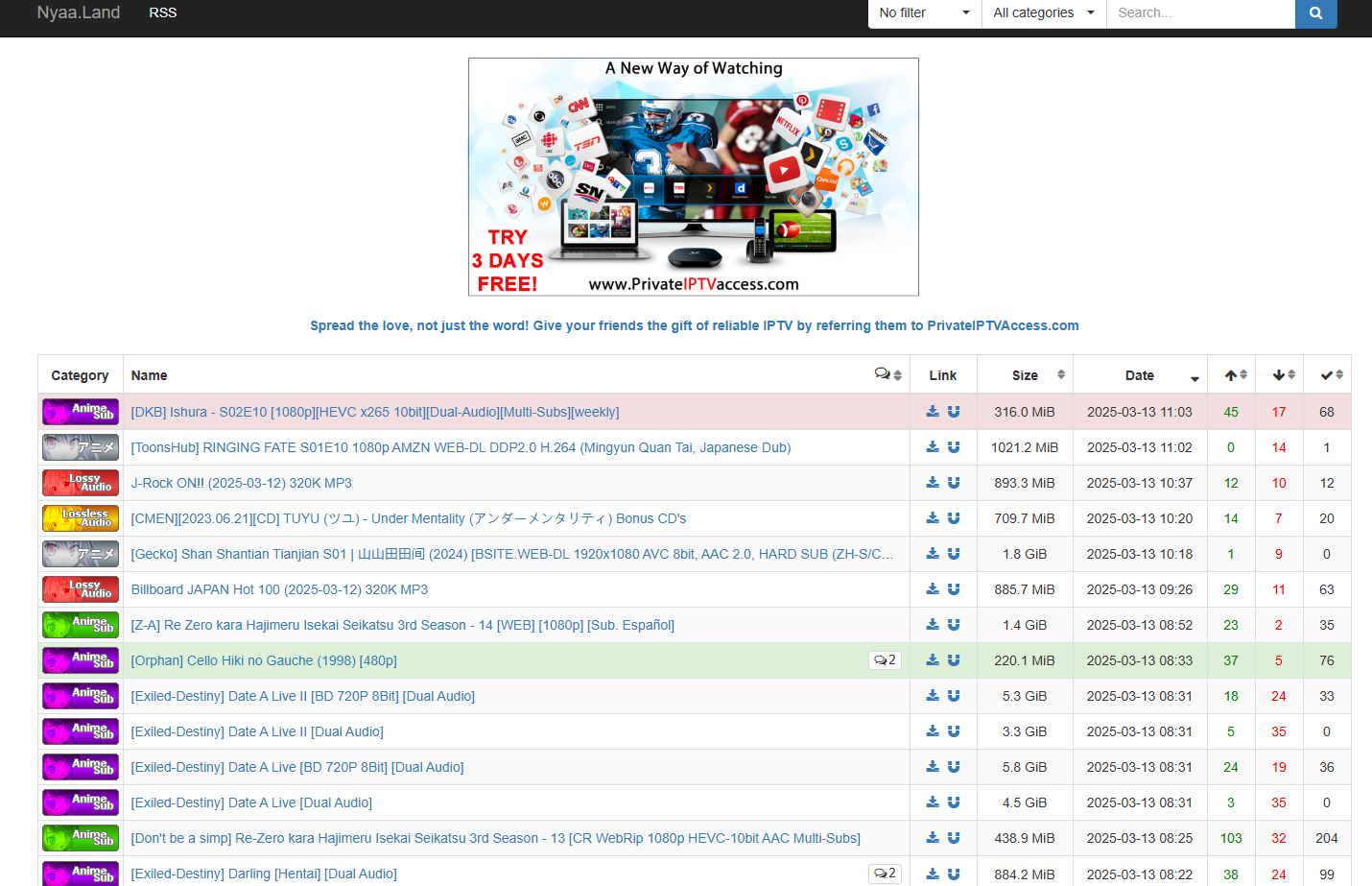Screen dimensions: 1372x886
Task: Open ToonsHub RINGING FATE S01E10 torrent page
Action: point(461,447)
